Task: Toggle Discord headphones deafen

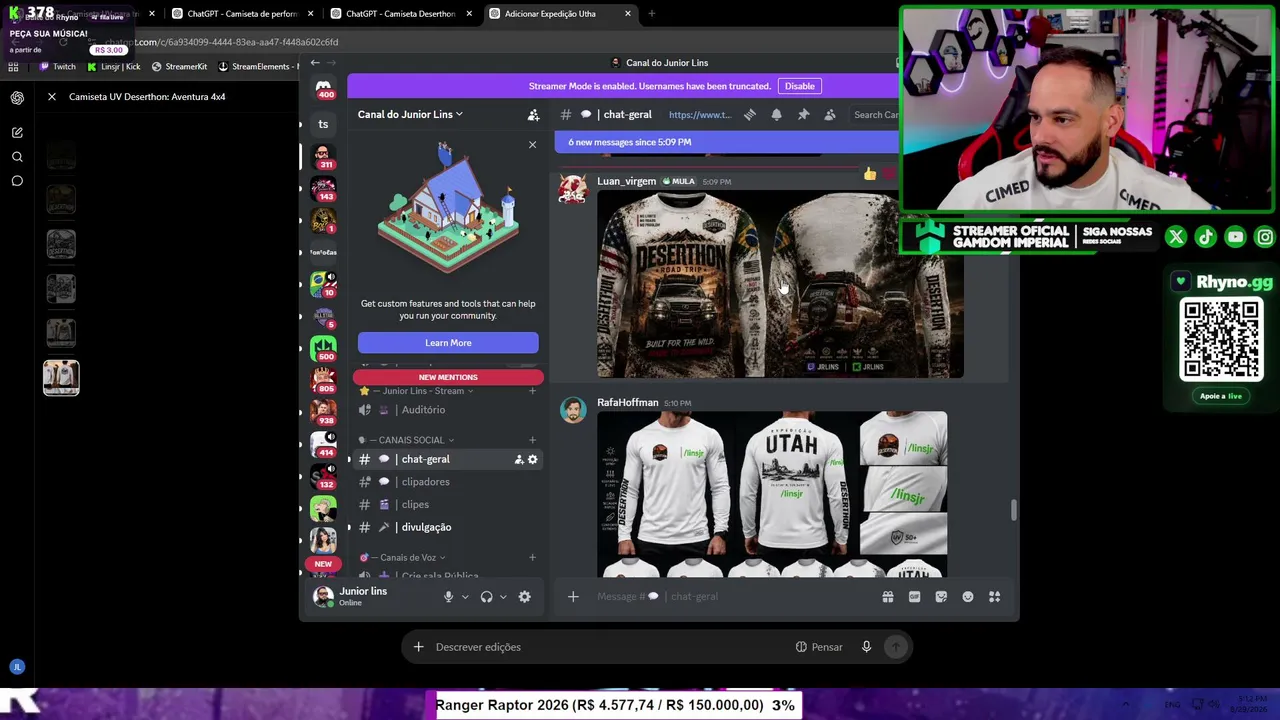Action: pyautogui.click(x=486, y=597)
